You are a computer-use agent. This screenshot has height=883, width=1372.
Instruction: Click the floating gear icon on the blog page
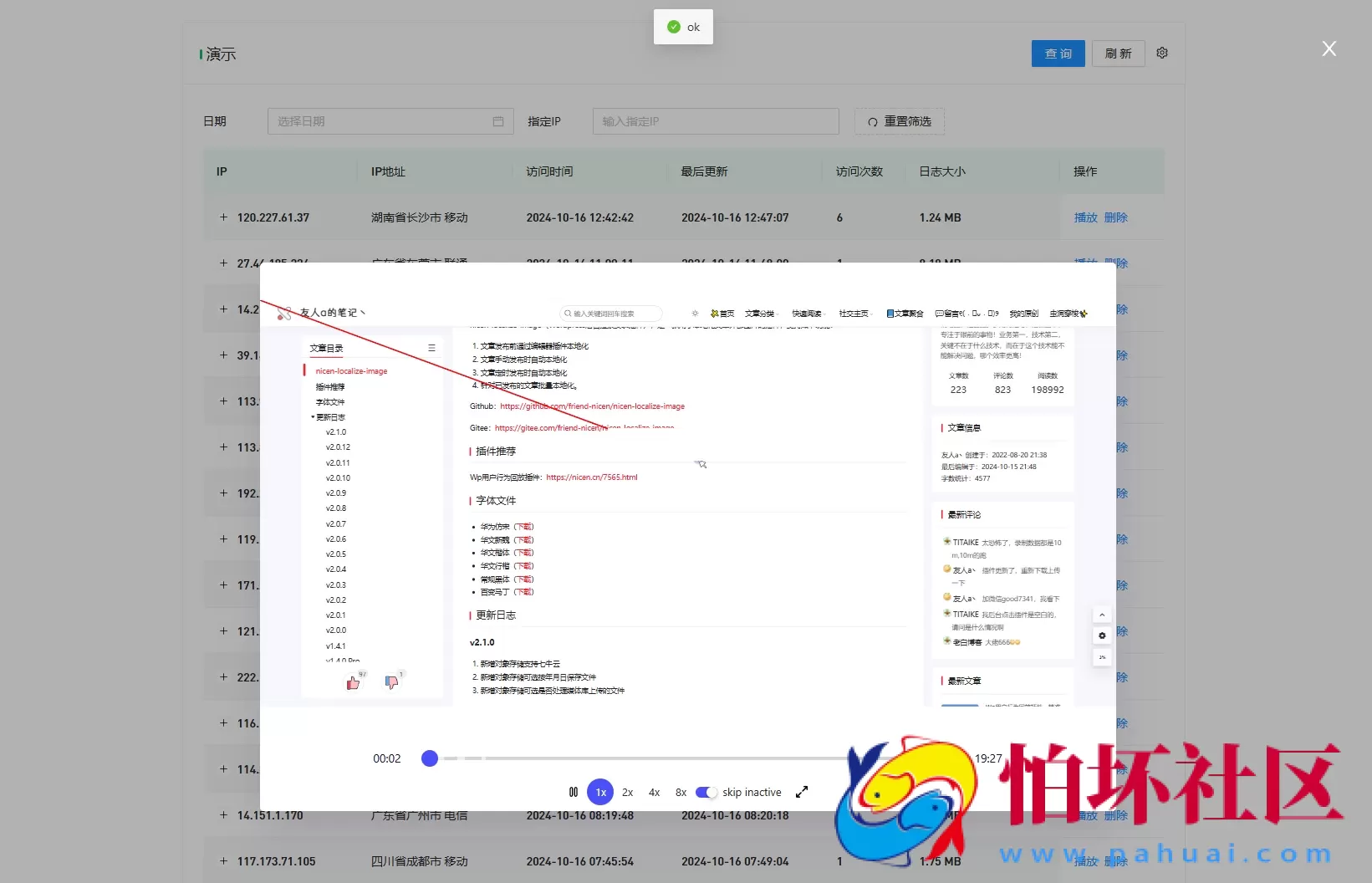pyautogui.click(x=1102, y=635)
